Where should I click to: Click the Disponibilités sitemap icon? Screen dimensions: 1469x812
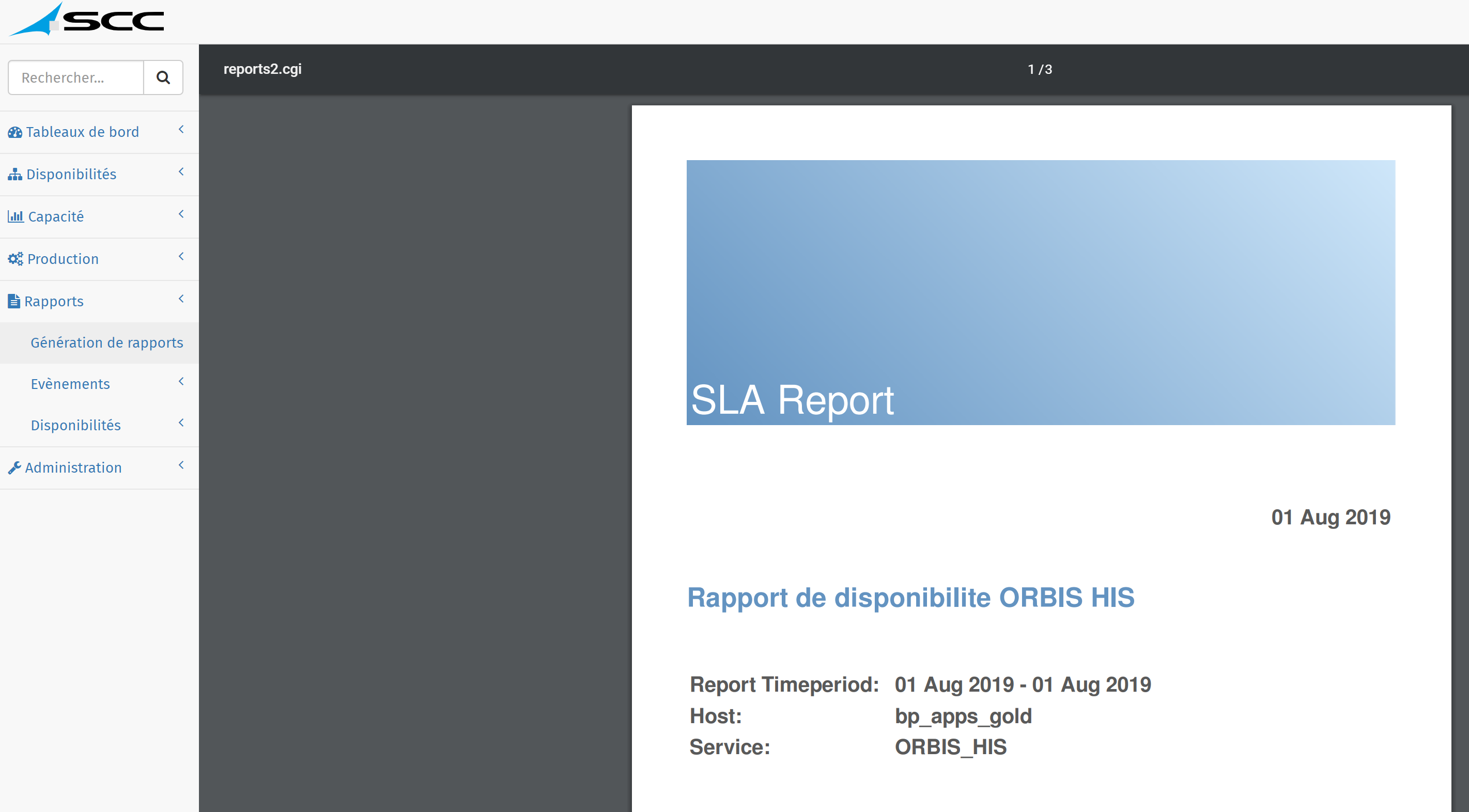tap(15, 175)
